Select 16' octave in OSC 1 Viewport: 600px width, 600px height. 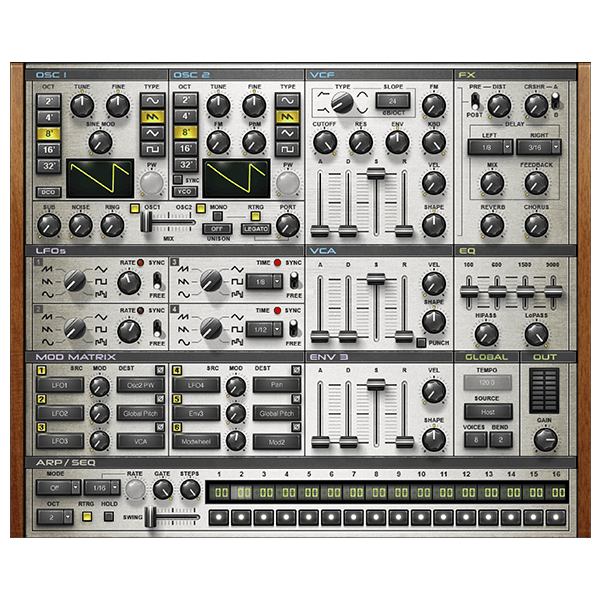(49, 150)
